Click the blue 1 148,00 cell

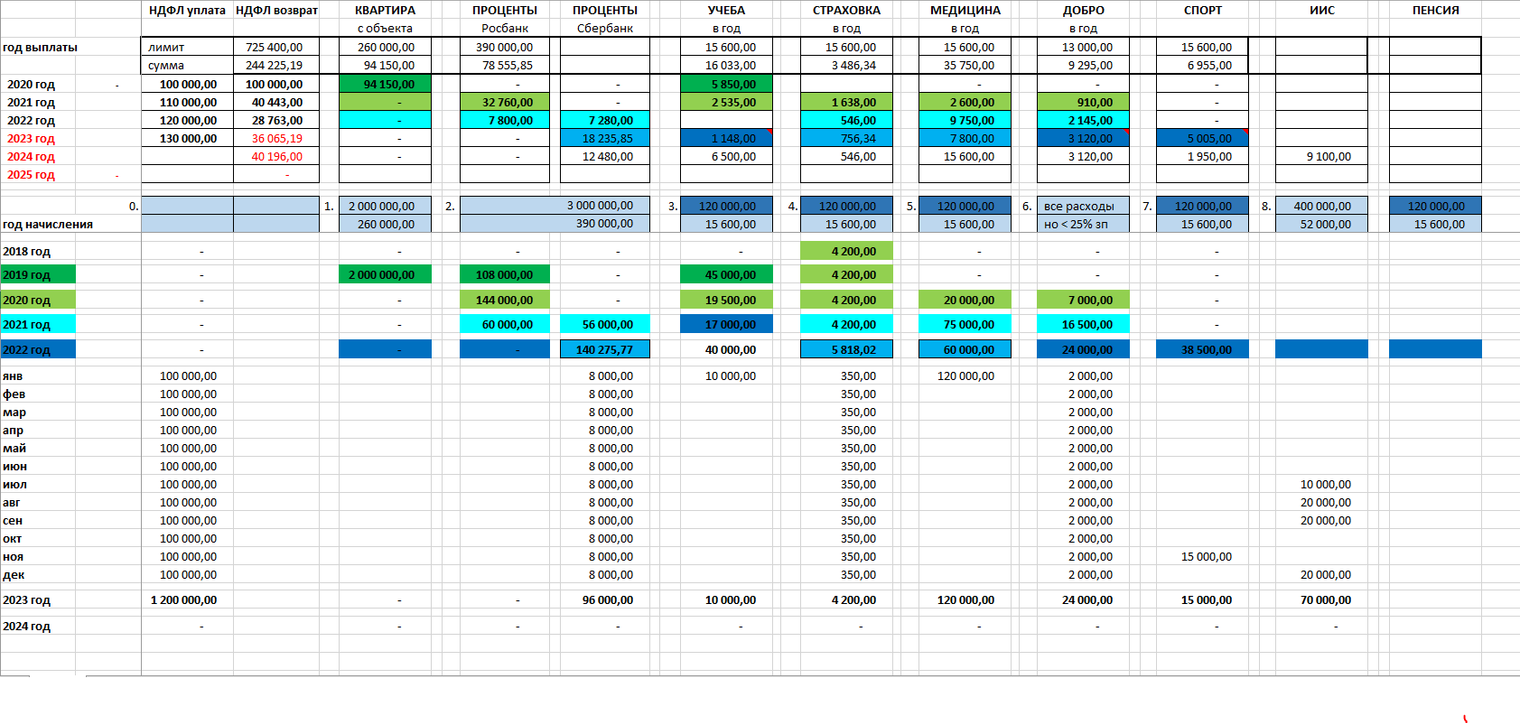click(x=726, y=138)
